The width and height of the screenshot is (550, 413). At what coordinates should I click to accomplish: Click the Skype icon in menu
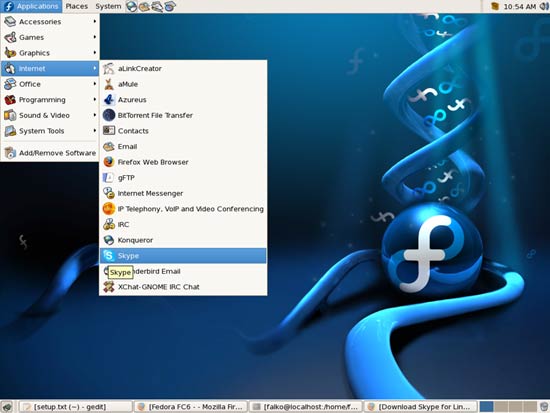[x=109, y=255]
